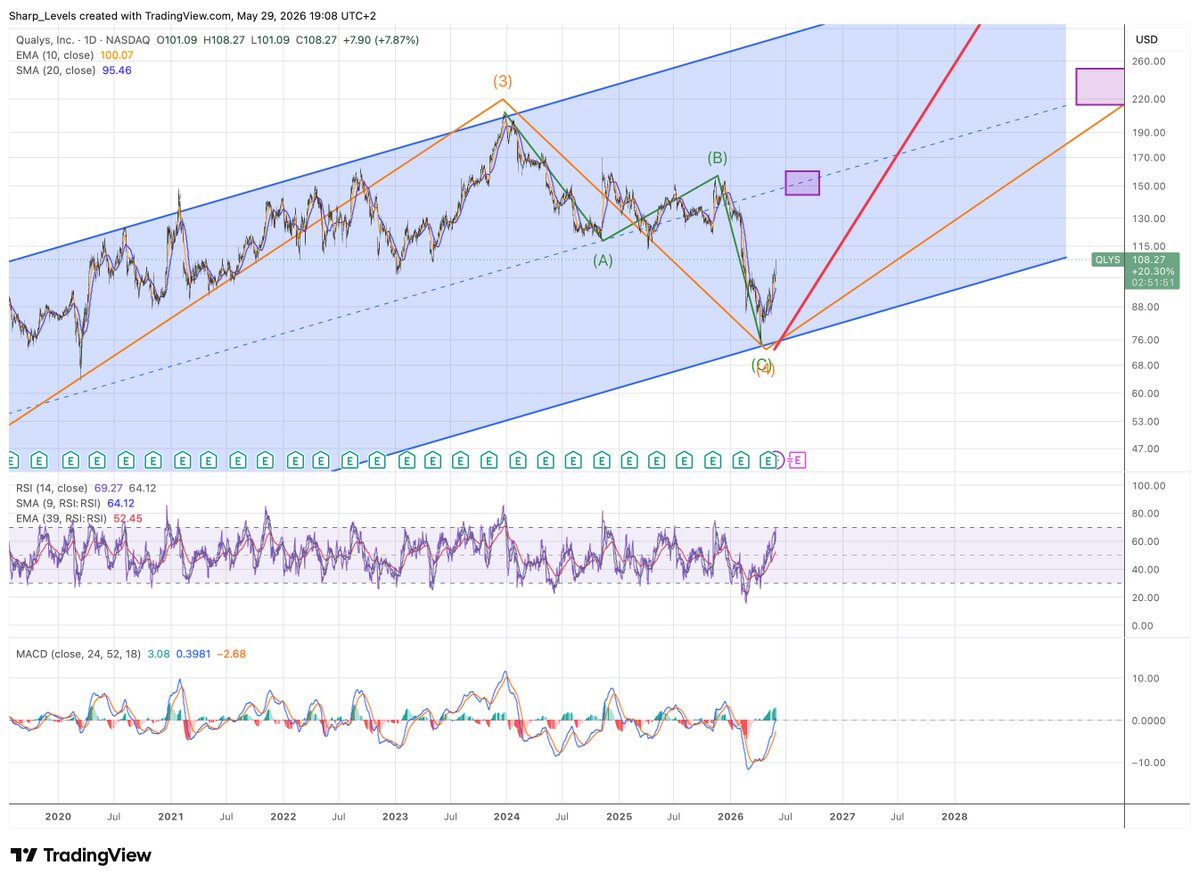Click the +7.90 (+7.87%) change value
Screen dimensions: 1199x882
click(x=381, y=40)
